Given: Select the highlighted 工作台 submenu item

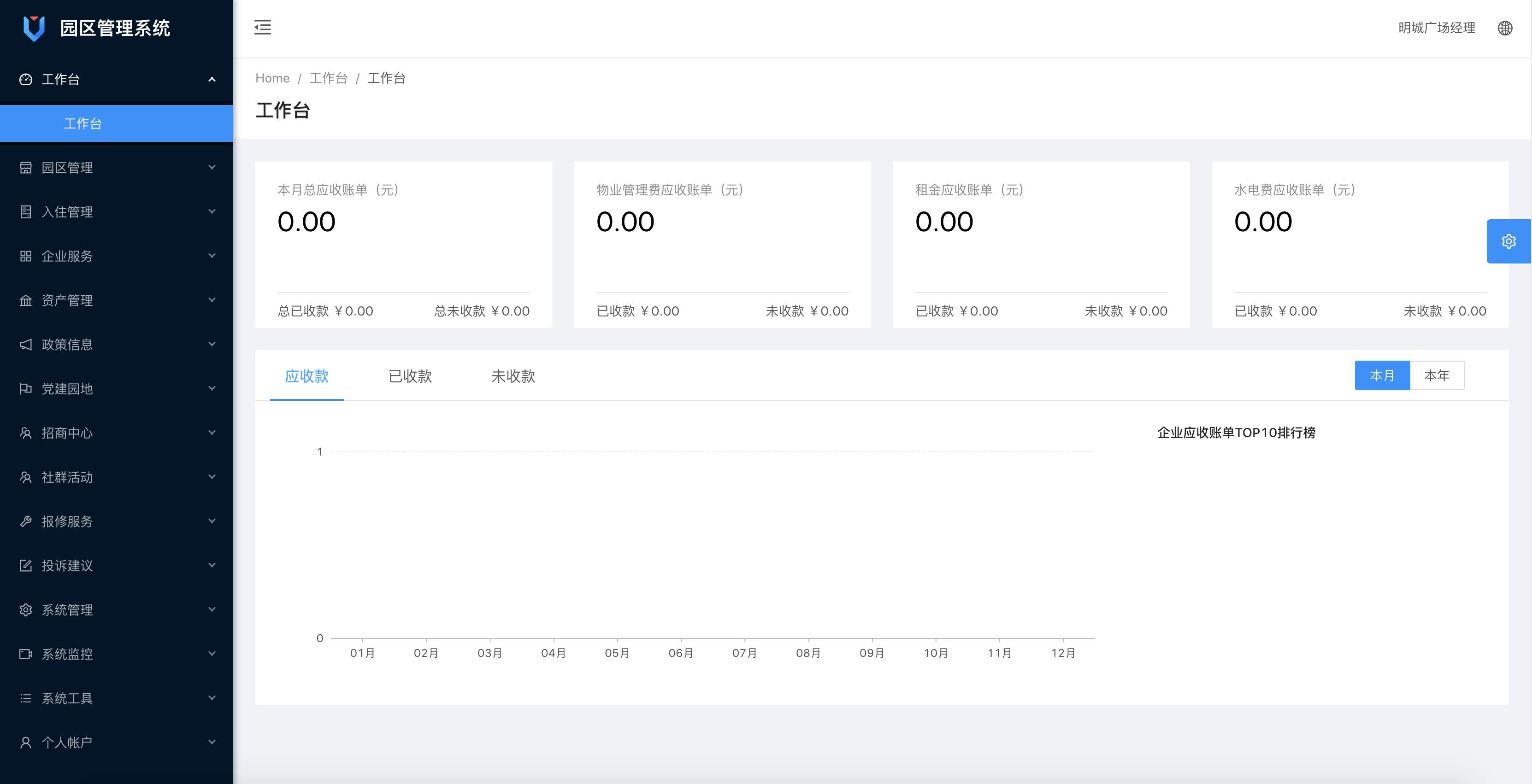Looking at the screenshot, I should [117, 123].
